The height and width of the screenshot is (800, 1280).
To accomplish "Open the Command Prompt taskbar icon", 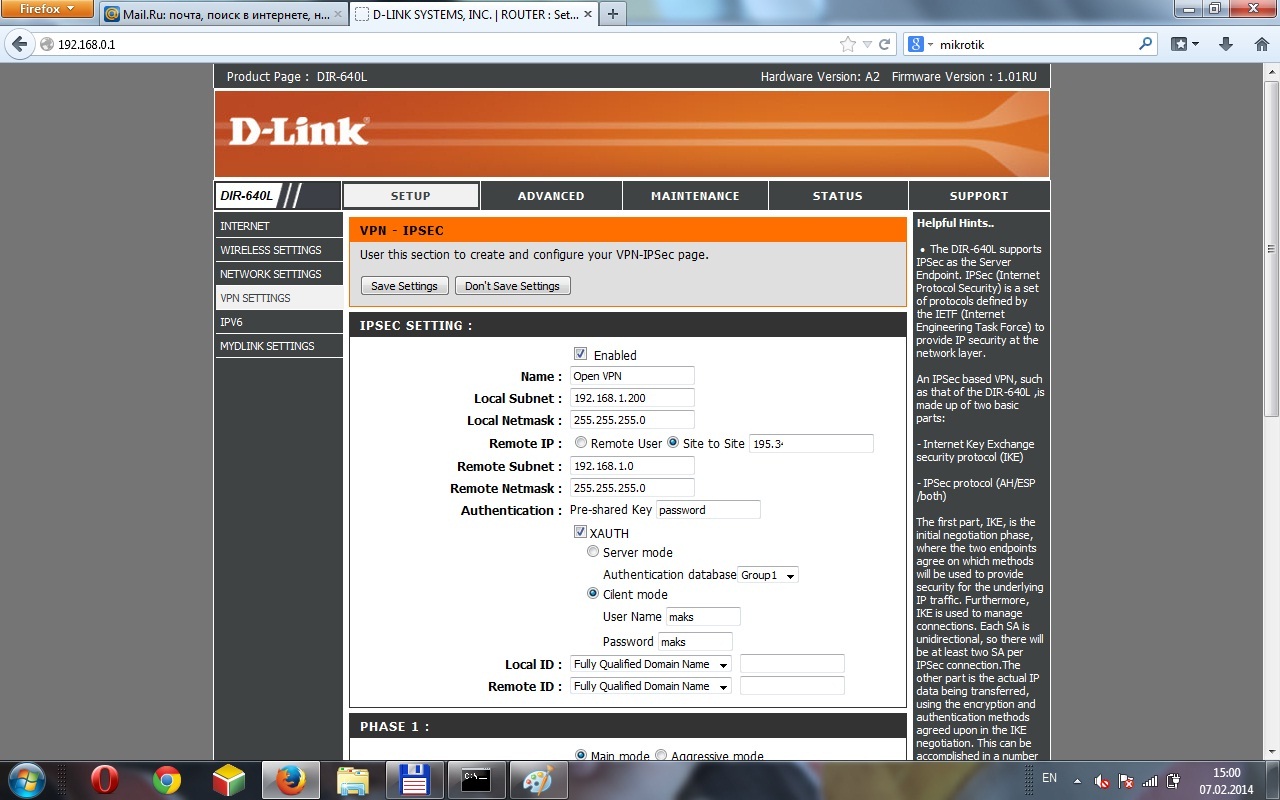I will (477, 779).
